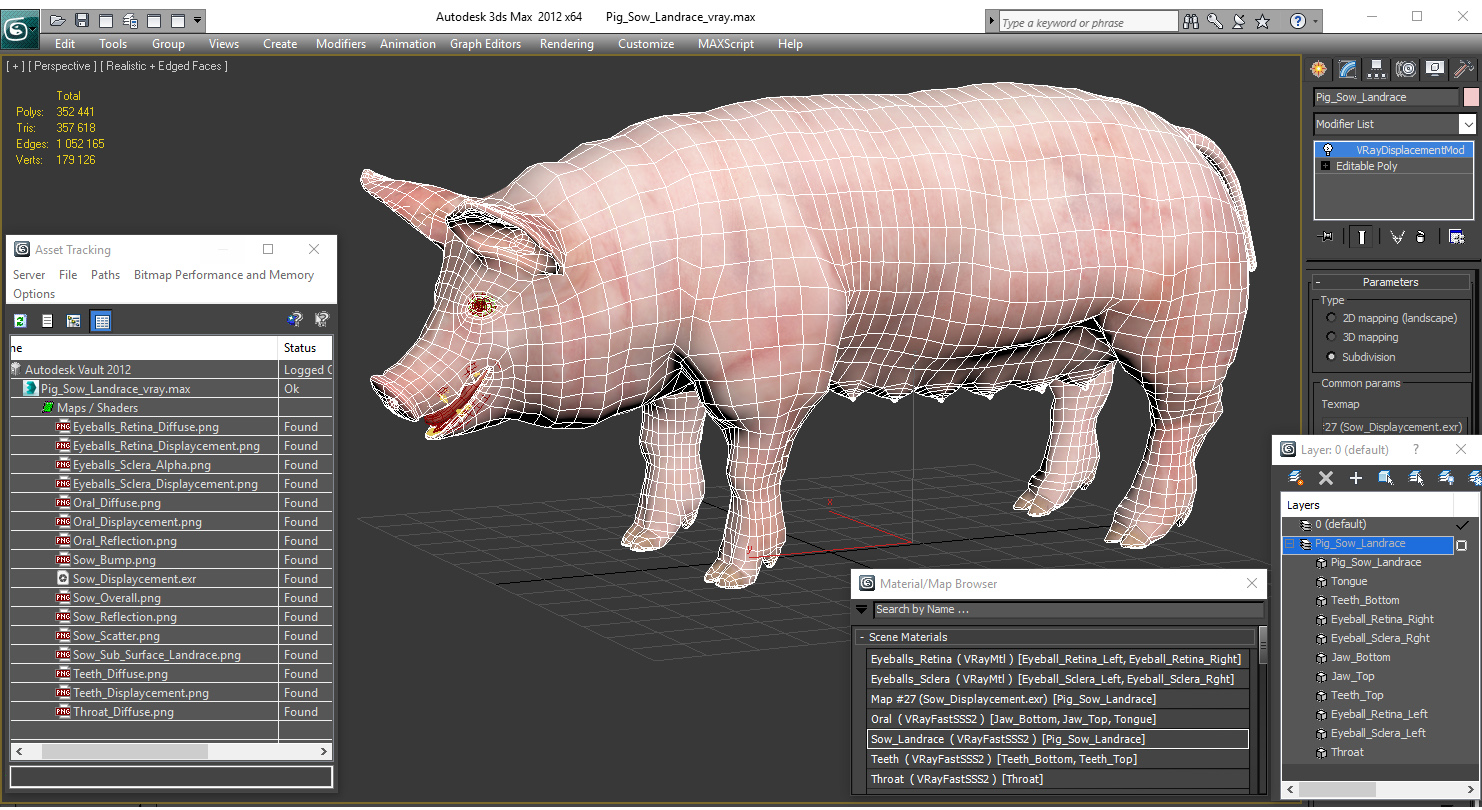This screenshot has width=1482, height=810.
Task: Click Remove Modifier trash icon
Action: [1422, 237]
